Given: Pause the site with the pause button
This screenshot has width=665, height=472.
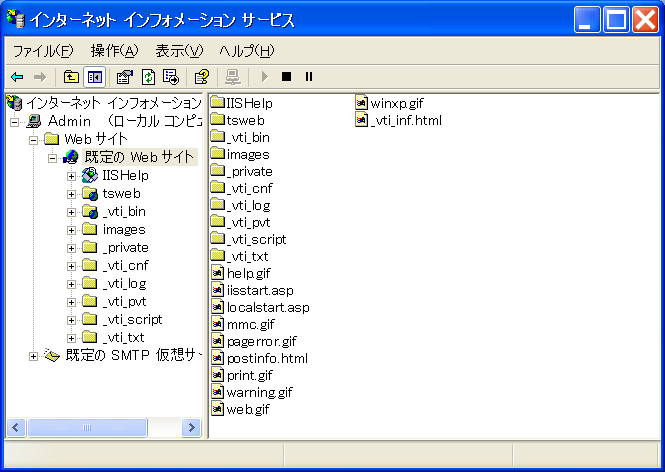Looking at the screenshot, I should tap(309, 76).
